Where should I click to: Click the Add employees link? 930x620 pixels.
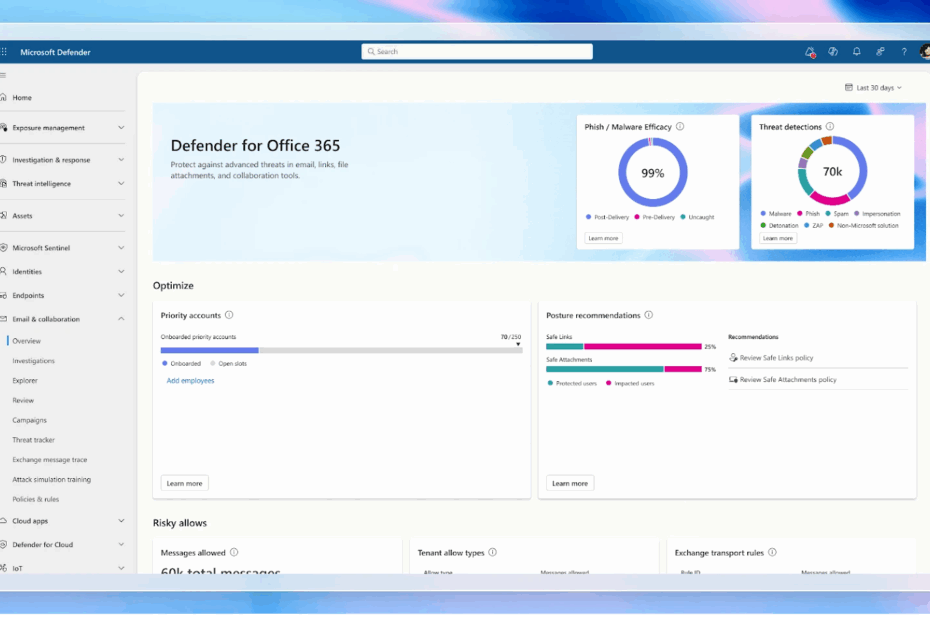(x=190, y=381)
